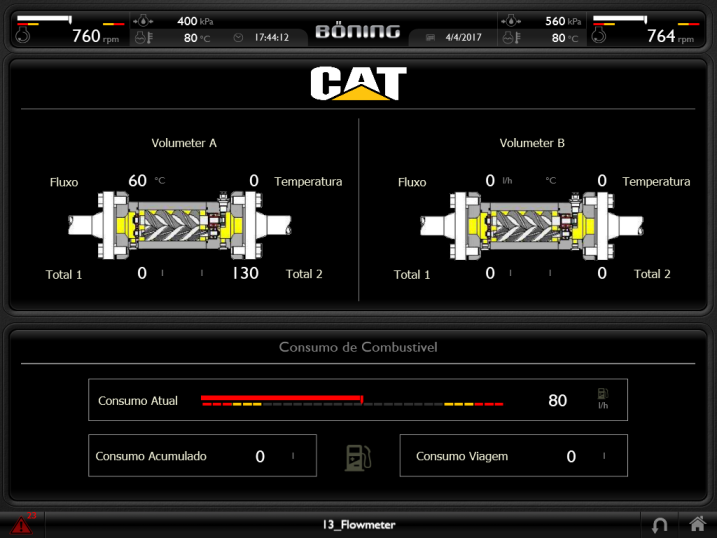
Task: Click the calendar icon beside 4/4/2017
Action: click(430, 37)
